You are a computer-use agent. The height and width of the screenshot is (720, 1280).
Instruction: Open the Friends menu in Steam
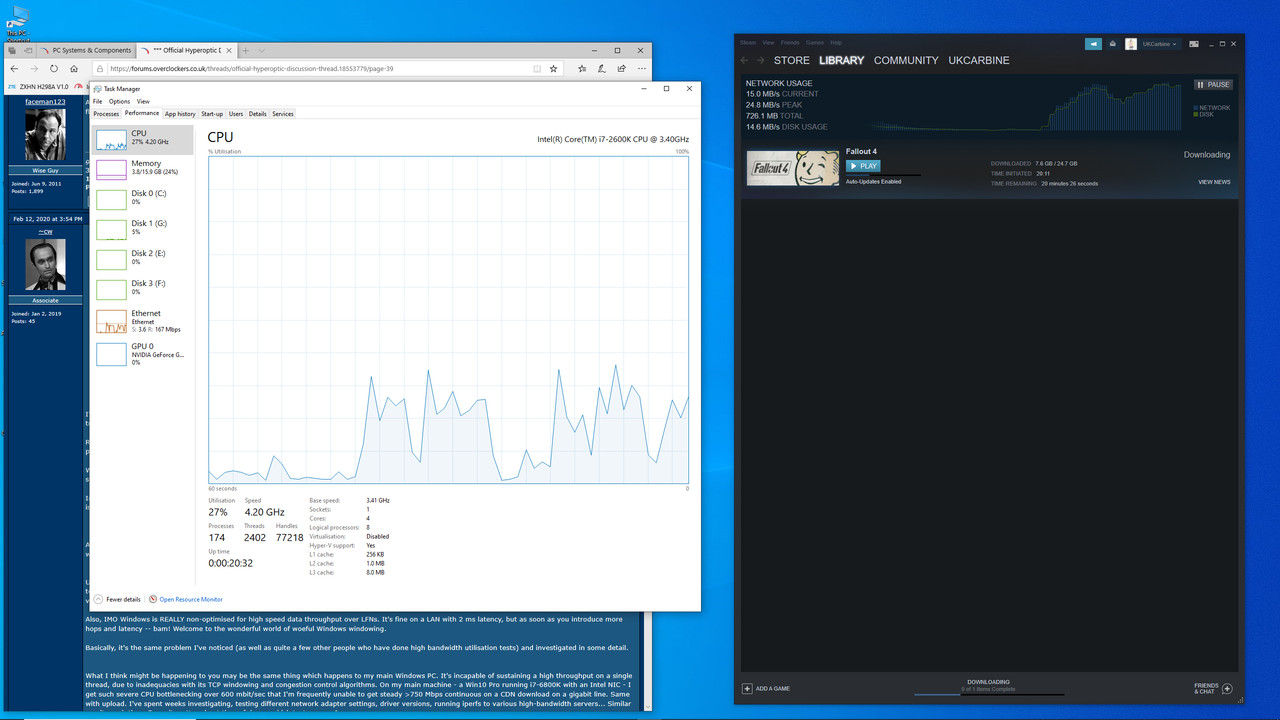click(x=790, y=43)
